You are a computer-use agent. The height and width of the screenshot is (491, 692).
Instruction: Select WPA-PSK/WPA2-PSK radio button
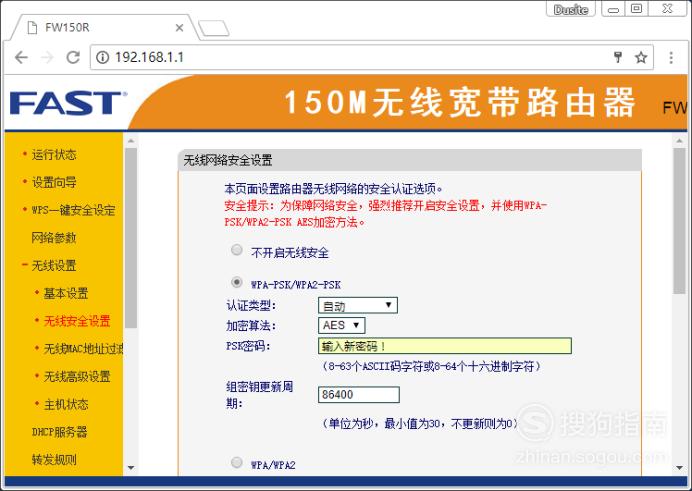click(237, 282)
